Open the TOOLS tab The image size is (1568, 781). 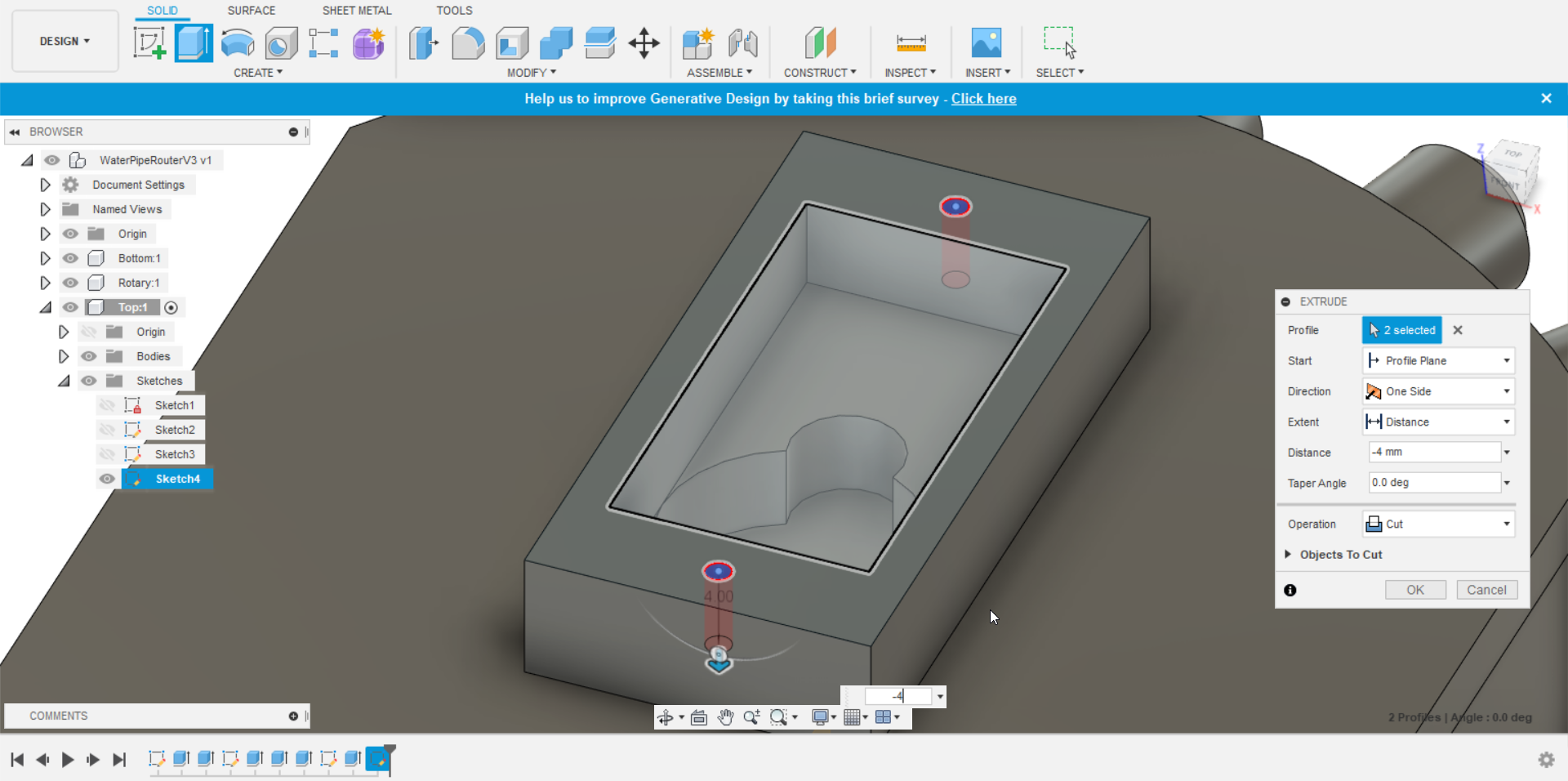click(x=454, y=11)
